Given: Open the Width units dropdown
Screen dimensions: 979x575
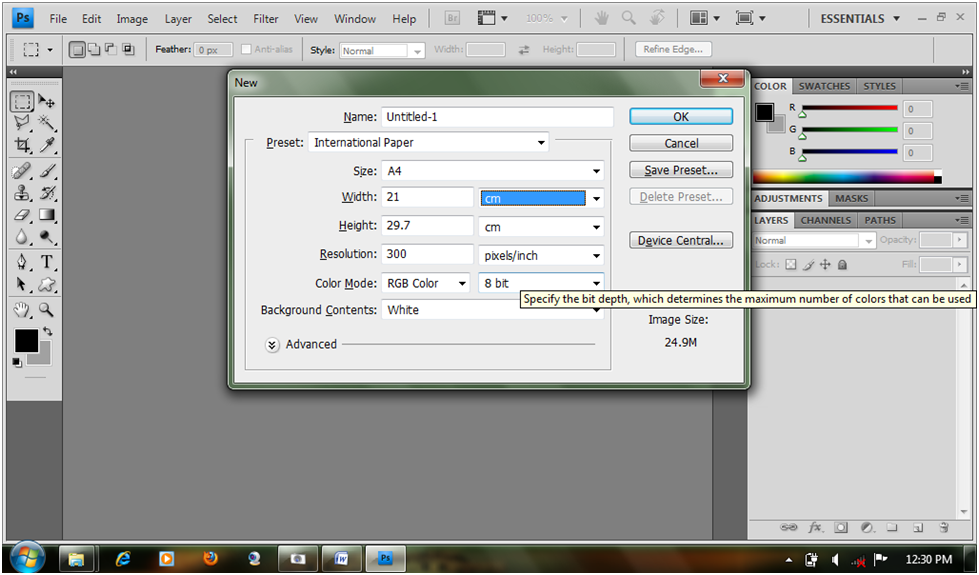Looking at the screenshot, I should coord(541,198).
